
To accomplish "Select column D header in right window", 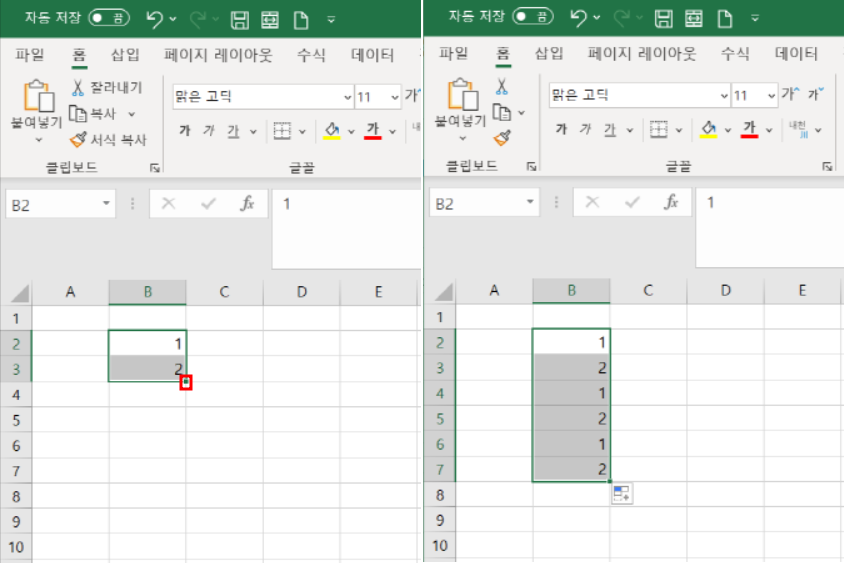I will pyautogui.click(x=725, y=291).
